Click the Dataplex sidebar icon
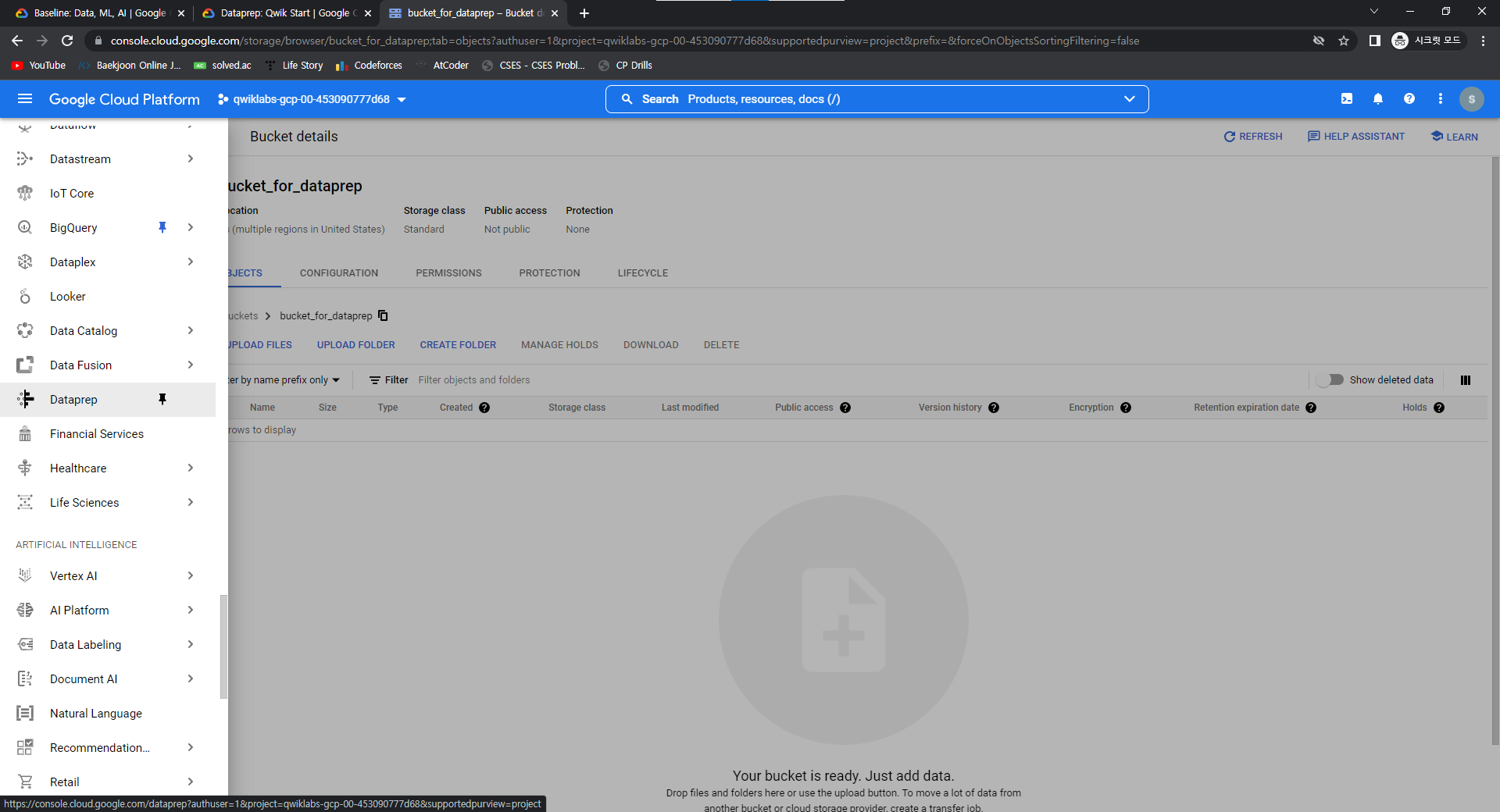Screen dimensions: 1500x812 pyautogui.click(x=25, y=262)
